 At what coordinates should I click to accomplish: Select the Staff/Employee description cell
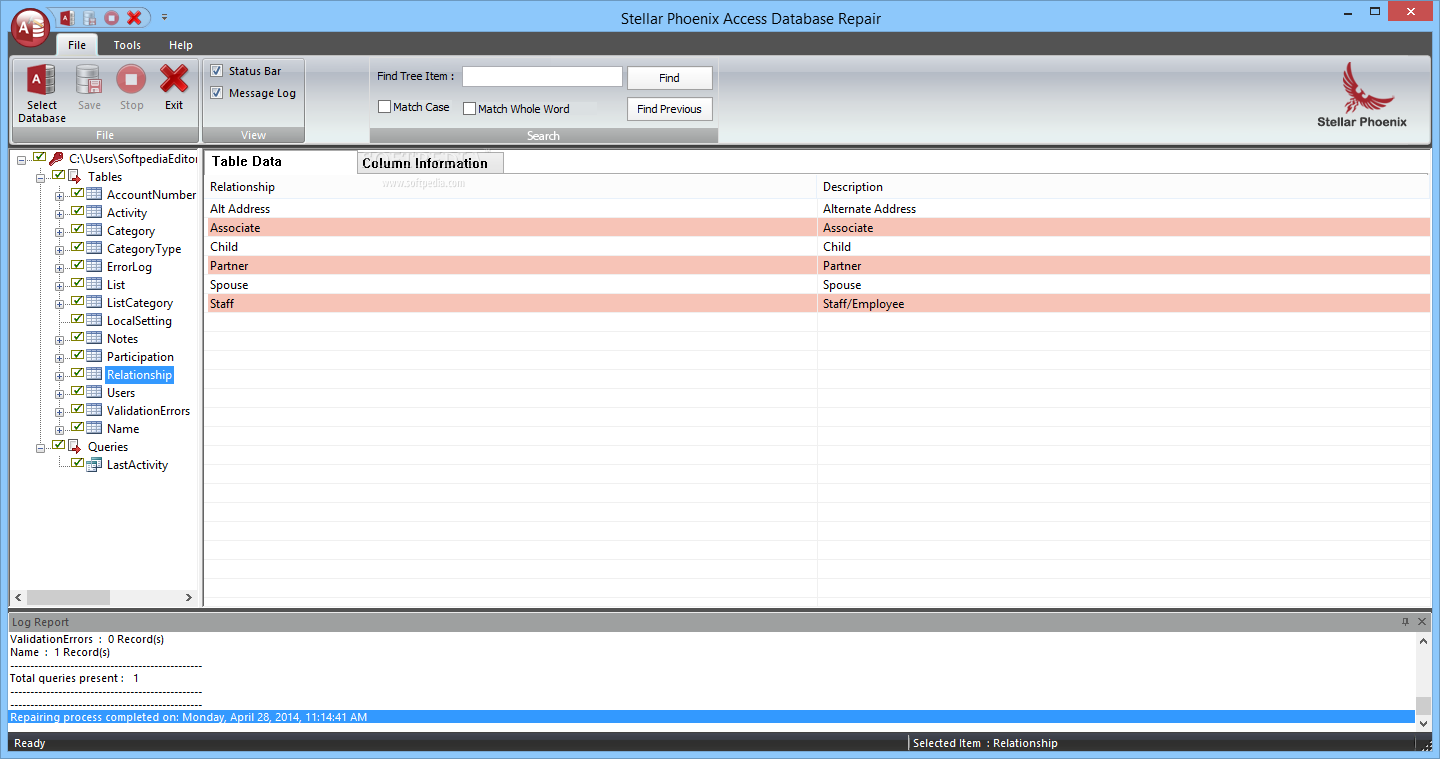click(x=1124, y=304)
